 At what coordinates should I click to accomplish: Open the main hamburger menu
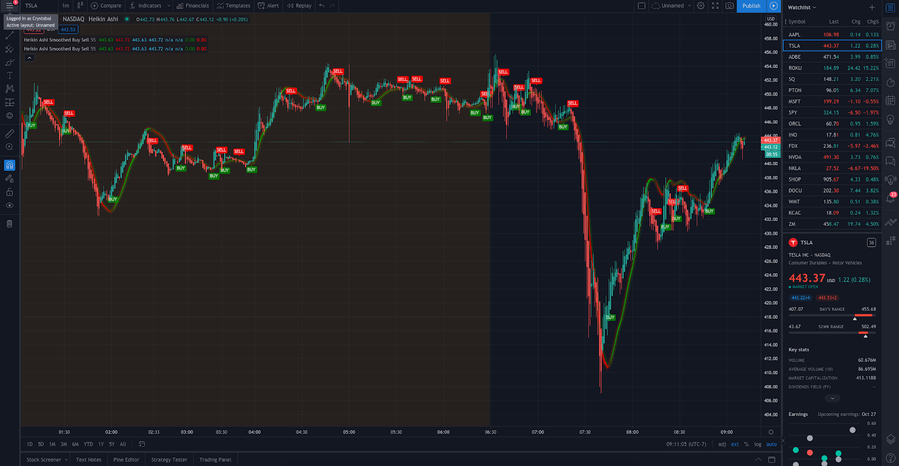10,6
